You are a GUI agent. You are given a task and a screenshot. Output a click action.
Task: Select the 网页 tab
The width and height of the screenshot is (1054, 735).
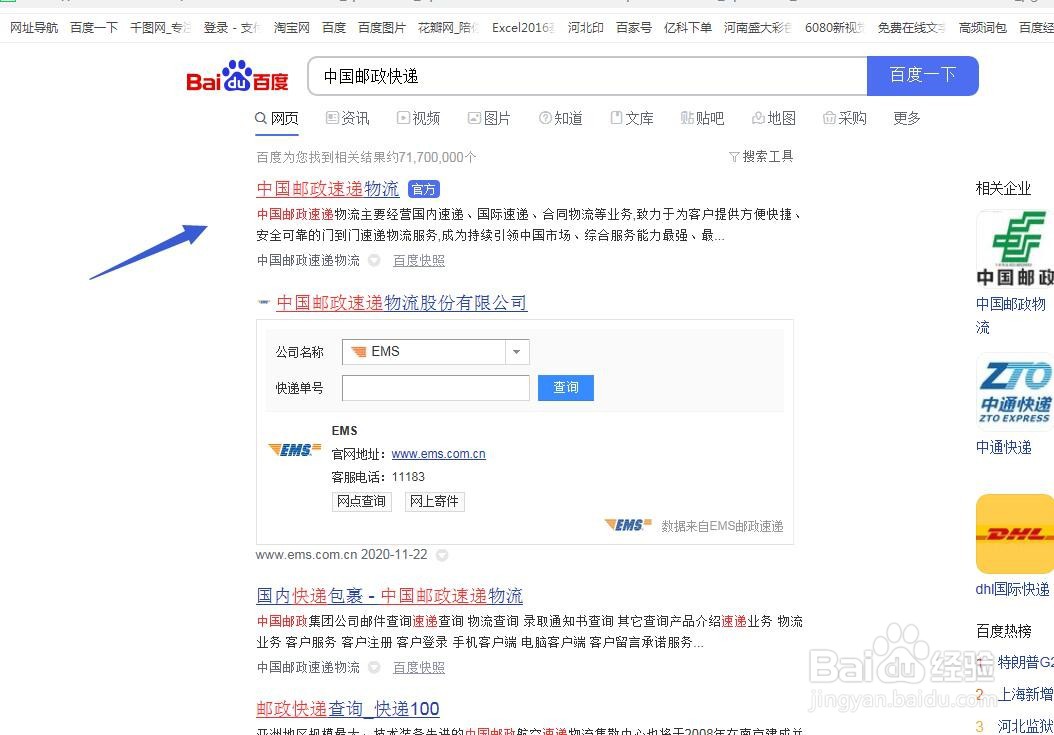277,118
